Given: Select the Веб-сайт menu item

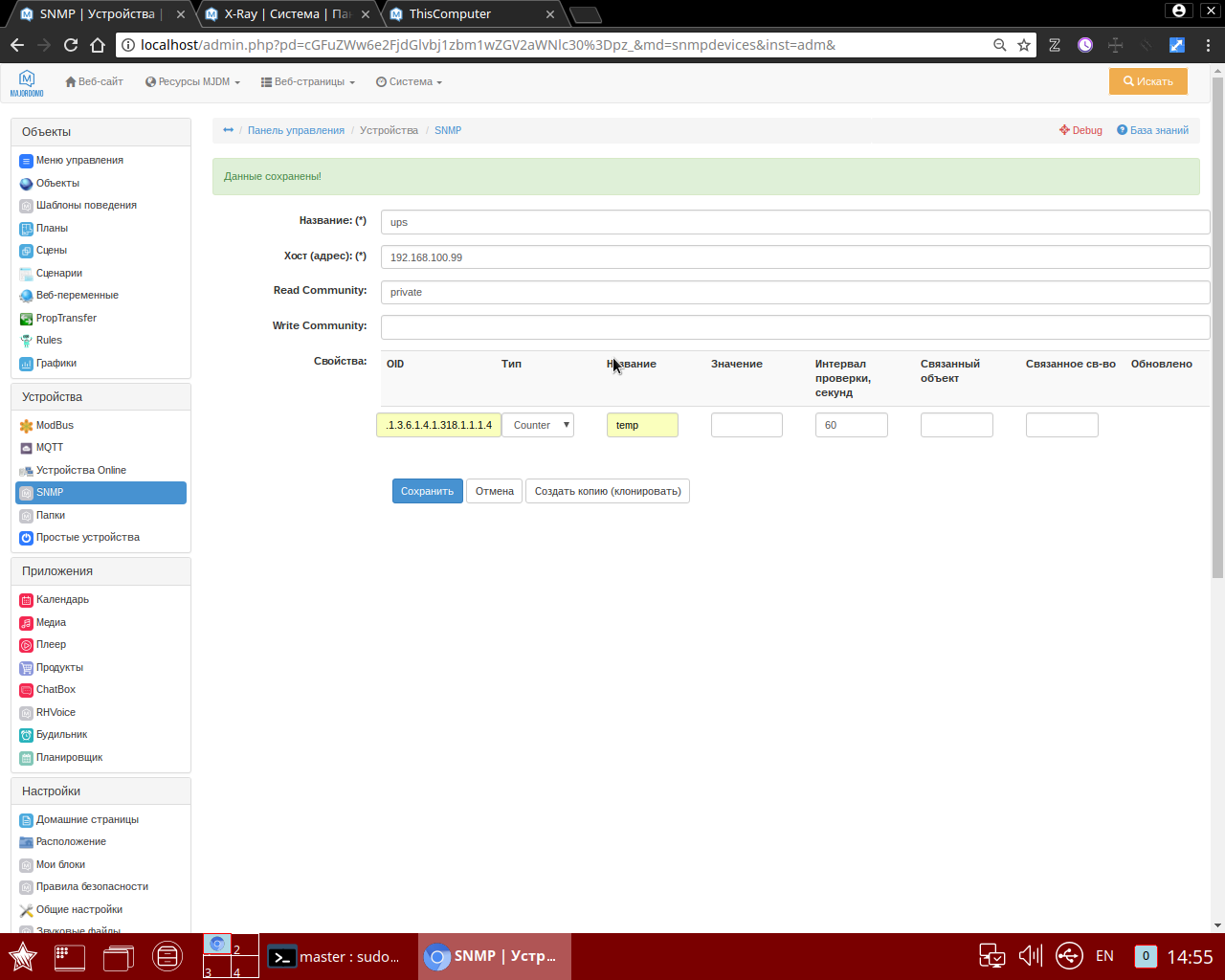Looking at the screenshot, I should [93, 81].
